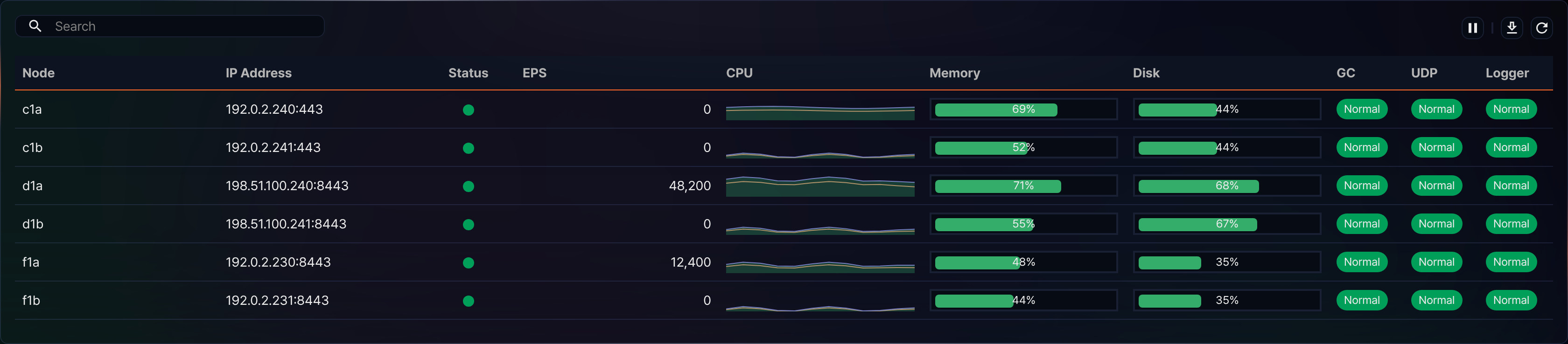Refresh the node list

(x=1541, y=28)
